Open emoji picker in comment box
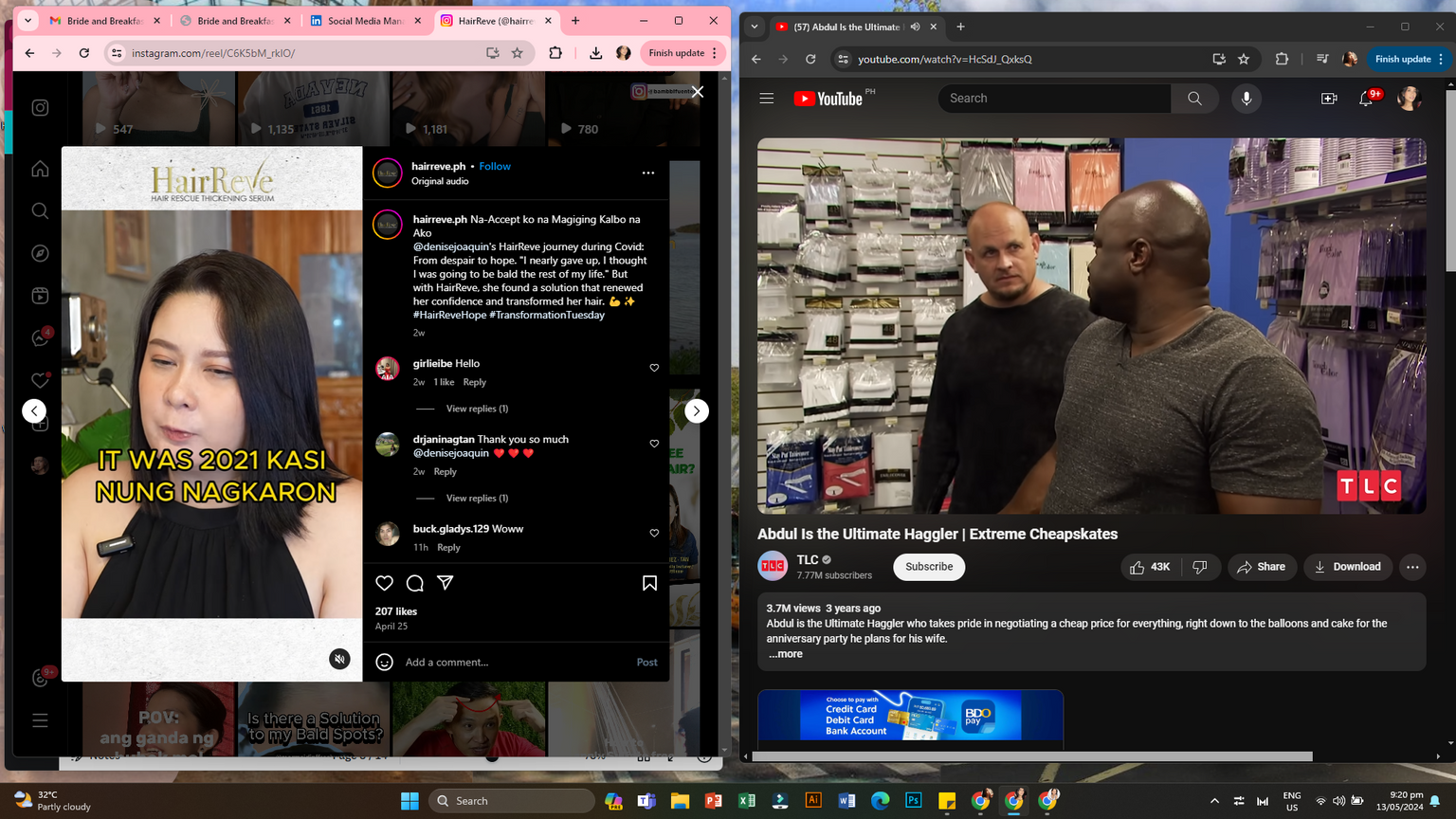This screenshot has width=1456, height=819. pyautogui.click(x=384, y=662)
